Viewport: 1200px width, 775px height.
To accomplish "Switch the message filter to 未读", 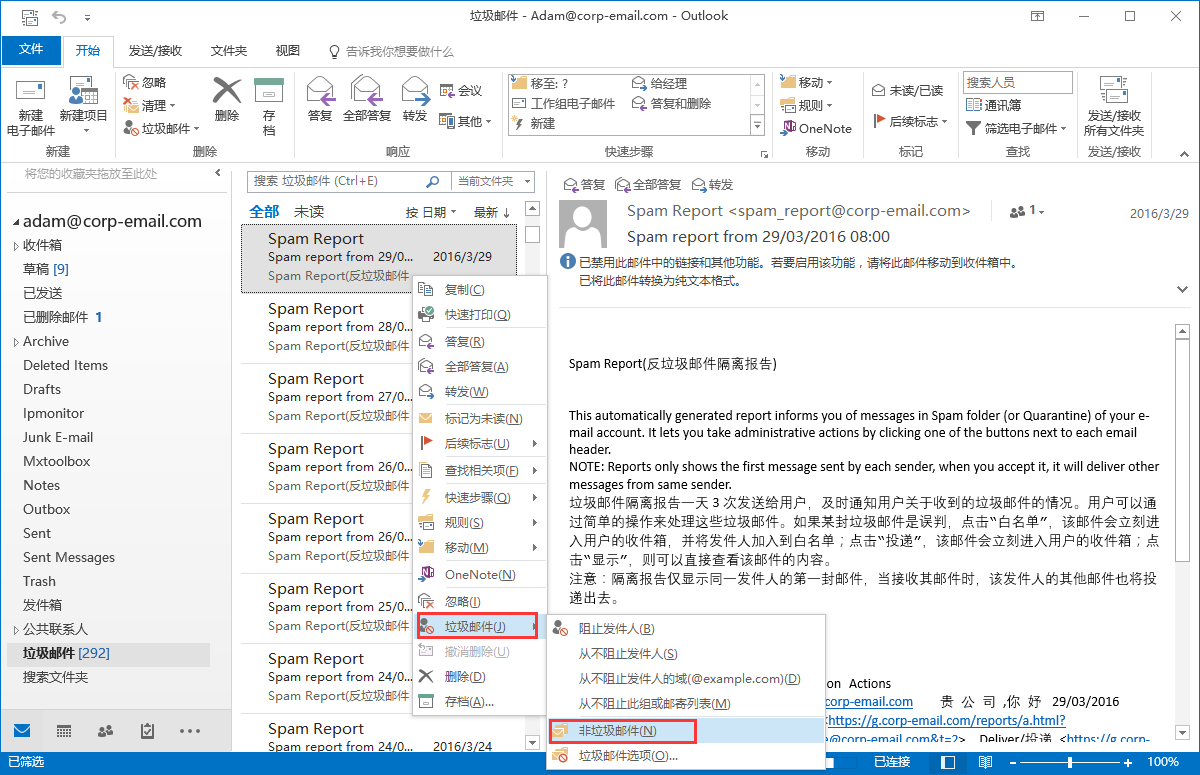I will click(x=309, y=212).
